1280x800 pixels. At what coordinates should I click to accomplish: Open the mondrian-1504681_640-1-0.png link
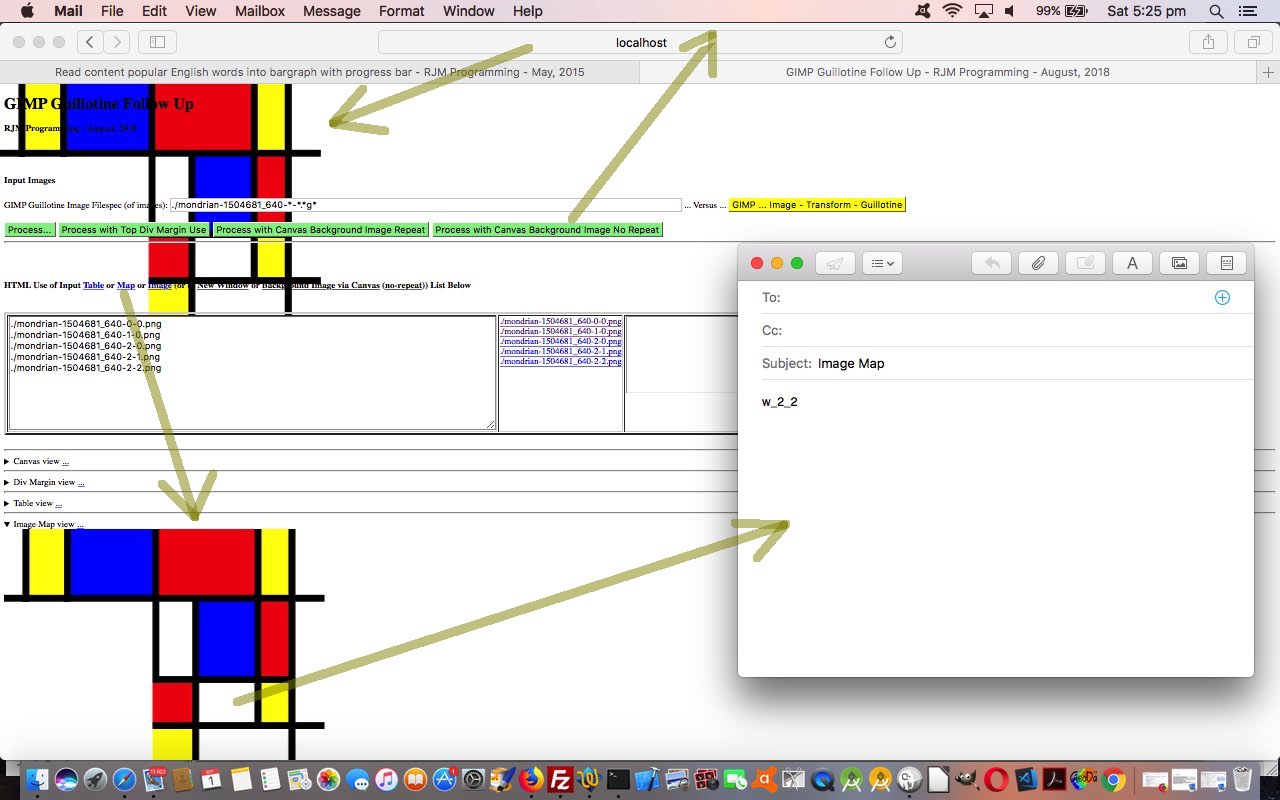click(x=560, y=331)
